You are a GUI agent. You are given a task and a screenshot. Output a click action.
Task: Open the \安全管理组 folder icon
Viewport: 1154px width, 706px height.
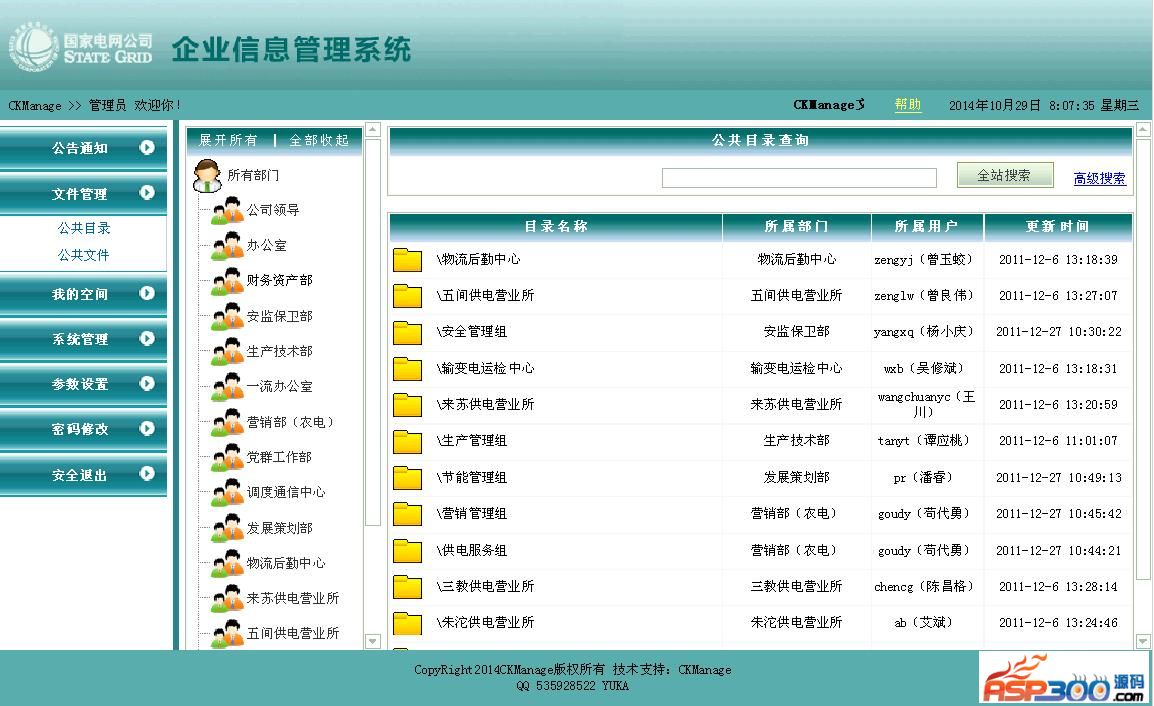click(407, 332)
